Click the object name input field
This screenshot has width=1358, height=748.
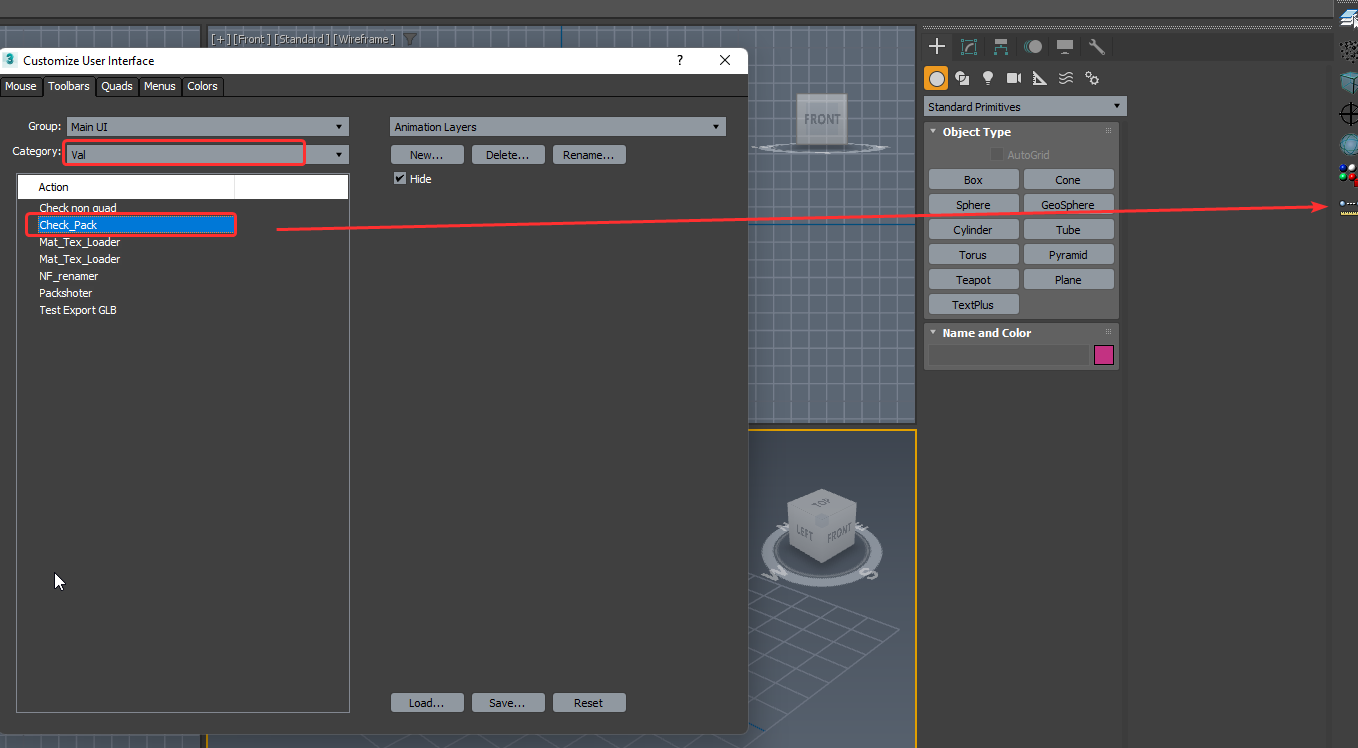pyautogui.click(x=1009, y=355)
